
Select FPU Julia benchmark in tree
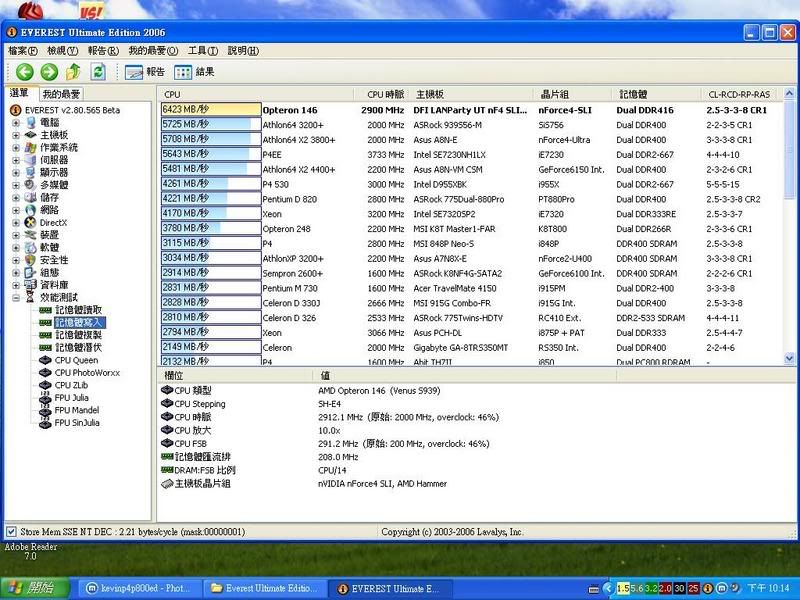[71, 397]
